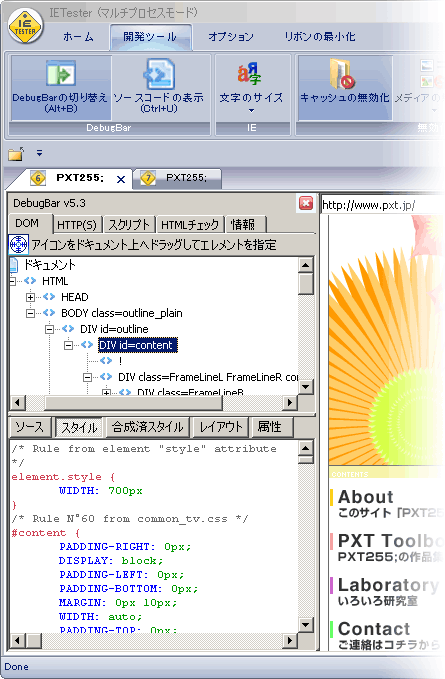Screen dimensions: 445x679
Task: Open the オプション ribbon tab
Action: (230, 37)
